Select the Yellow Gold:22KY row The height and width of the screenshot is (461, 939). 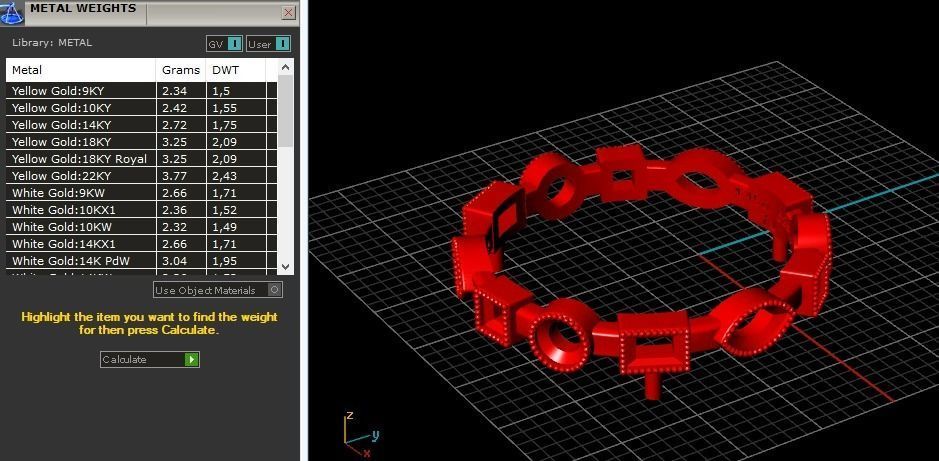142,176
